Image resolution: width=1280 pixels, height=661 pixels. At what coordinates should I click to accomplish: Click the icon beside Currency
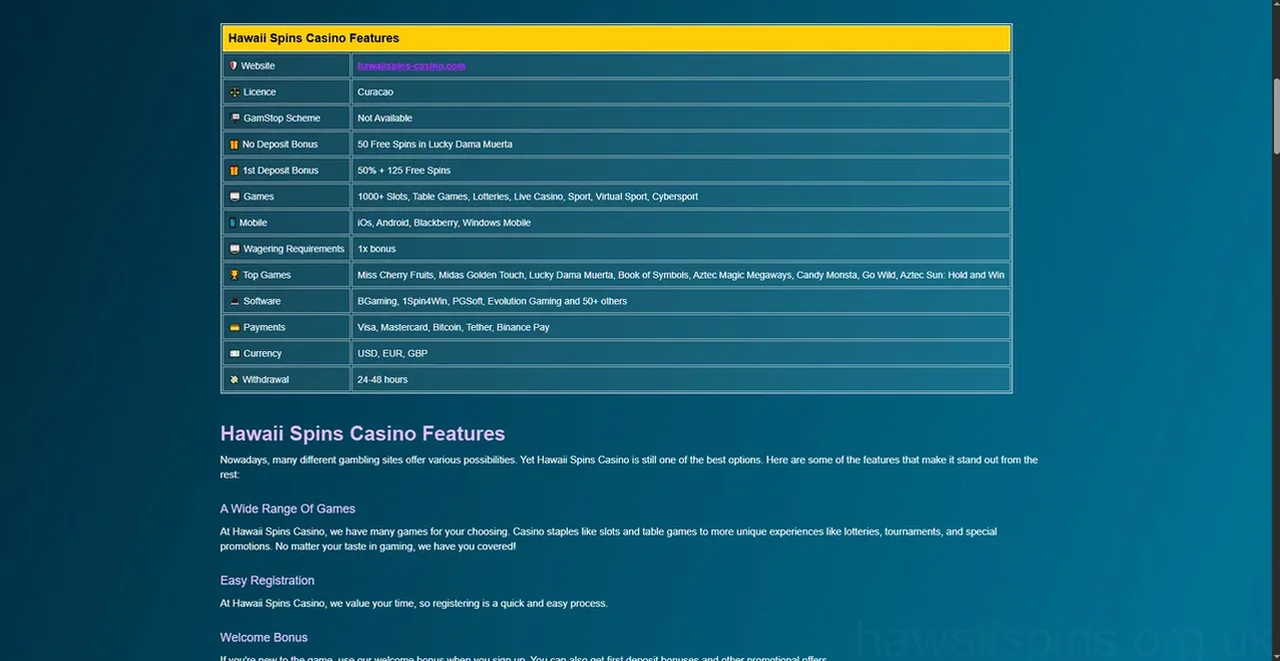click(234, 353)
